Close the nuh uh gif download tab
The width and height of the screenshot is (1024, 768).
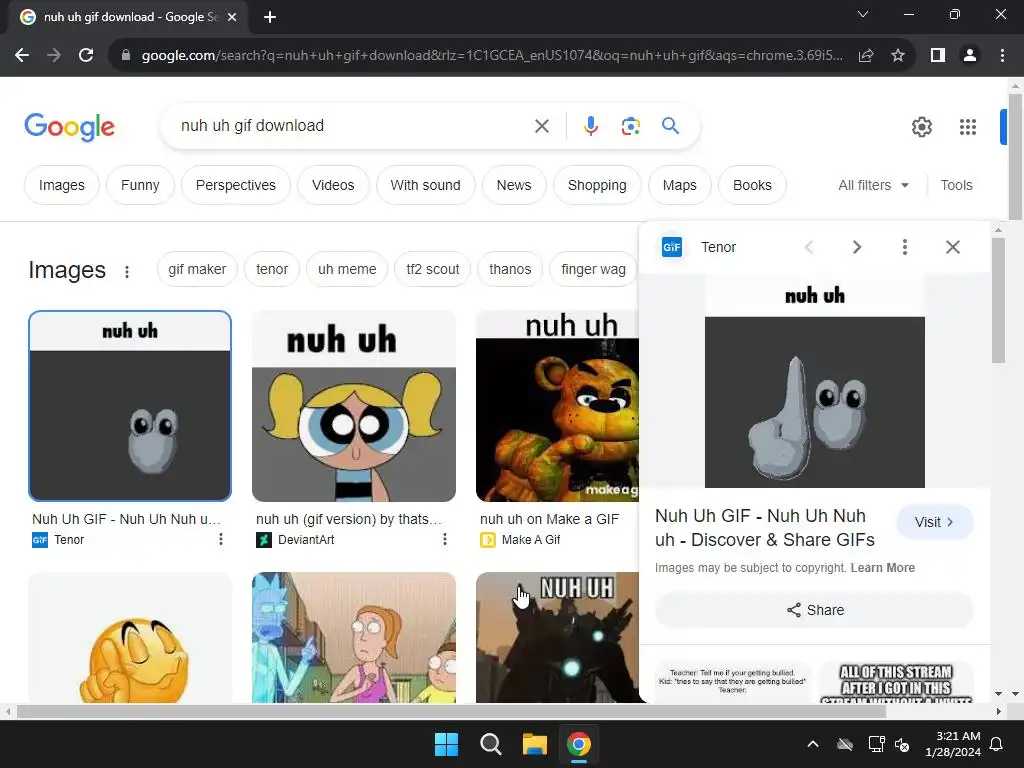232,17
